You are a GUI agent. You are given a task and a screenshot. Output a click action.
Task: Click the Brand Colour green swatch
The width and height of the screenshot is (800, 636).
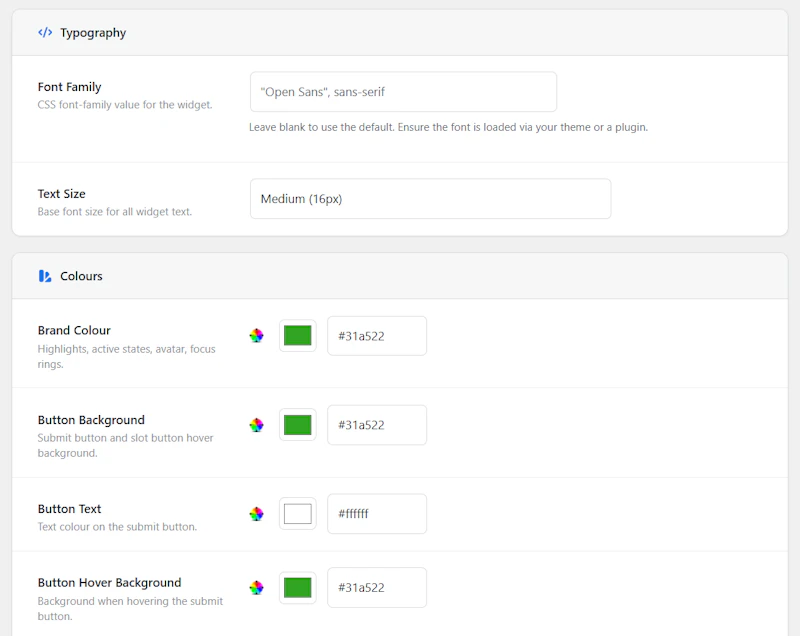[297, 336]
